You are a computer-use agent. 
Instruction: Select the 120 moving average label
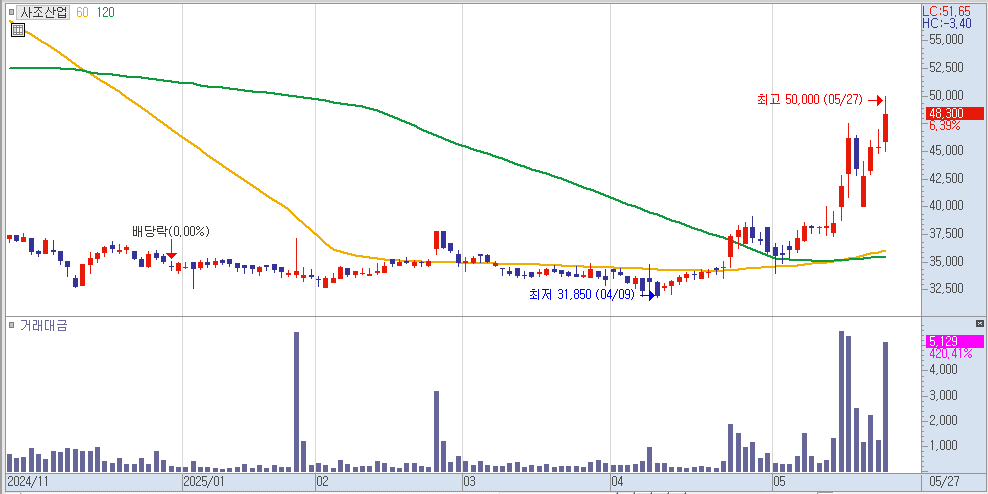pos(105,13)
